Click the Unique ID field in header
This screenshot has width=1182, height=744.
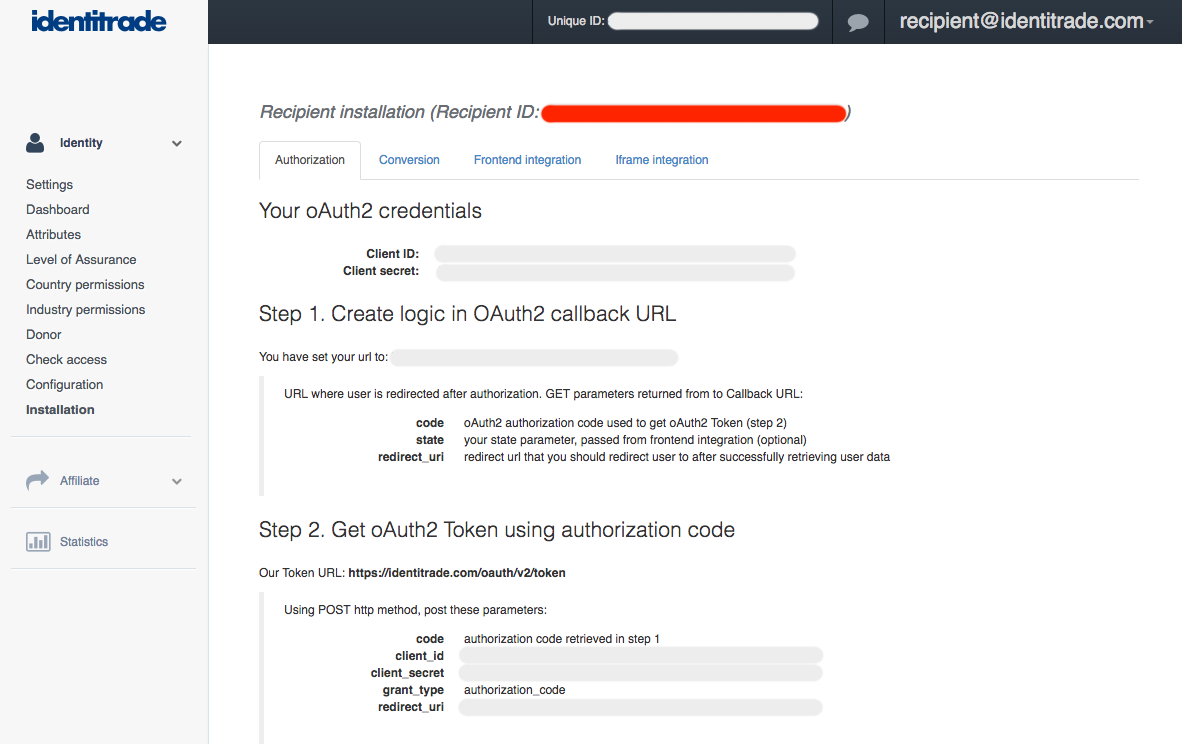713,21
